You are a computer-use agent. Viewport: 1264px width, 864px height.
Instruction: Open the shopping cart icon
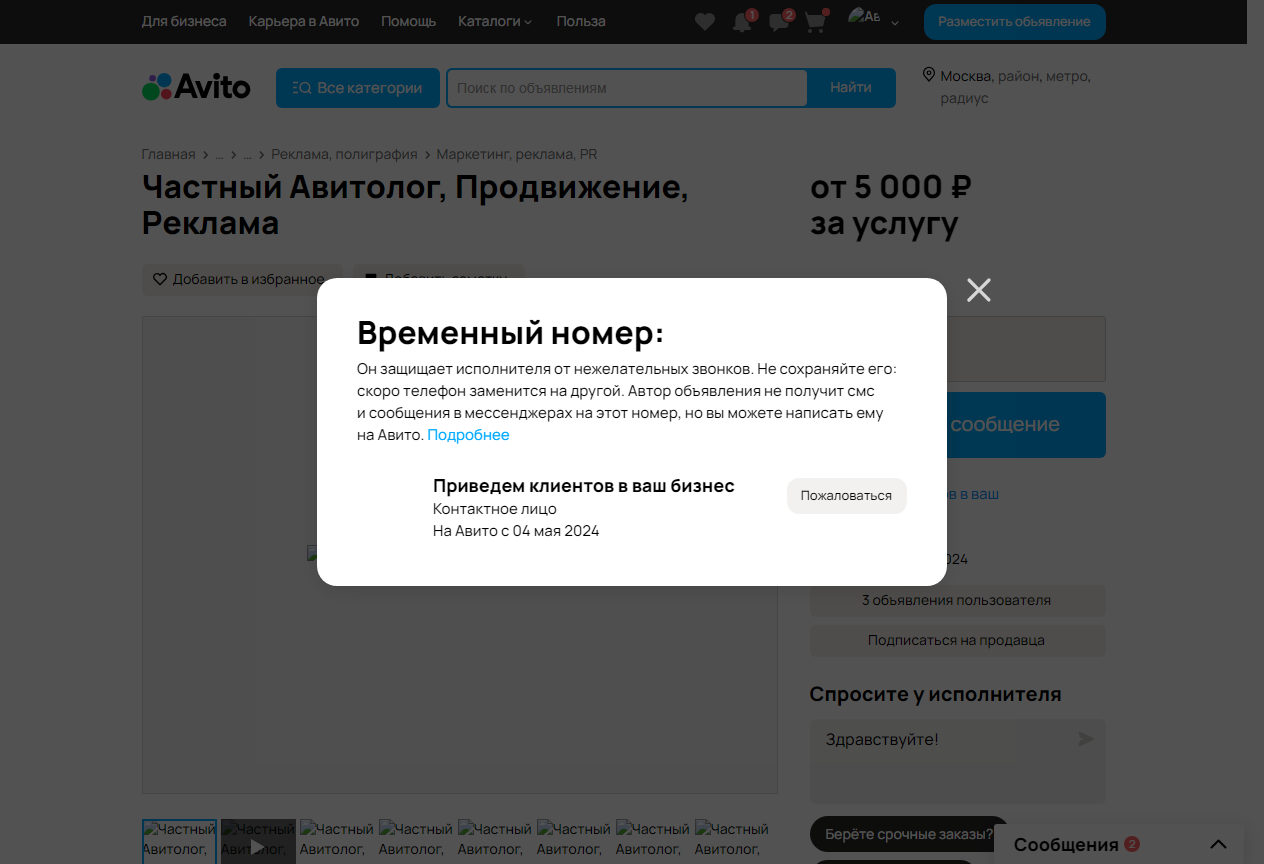(x=816, y=22)
